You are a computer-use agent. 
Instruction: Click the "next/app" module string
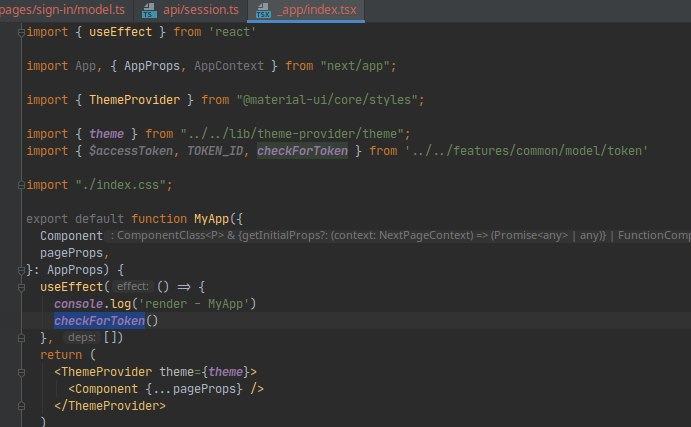coord(355,66)
